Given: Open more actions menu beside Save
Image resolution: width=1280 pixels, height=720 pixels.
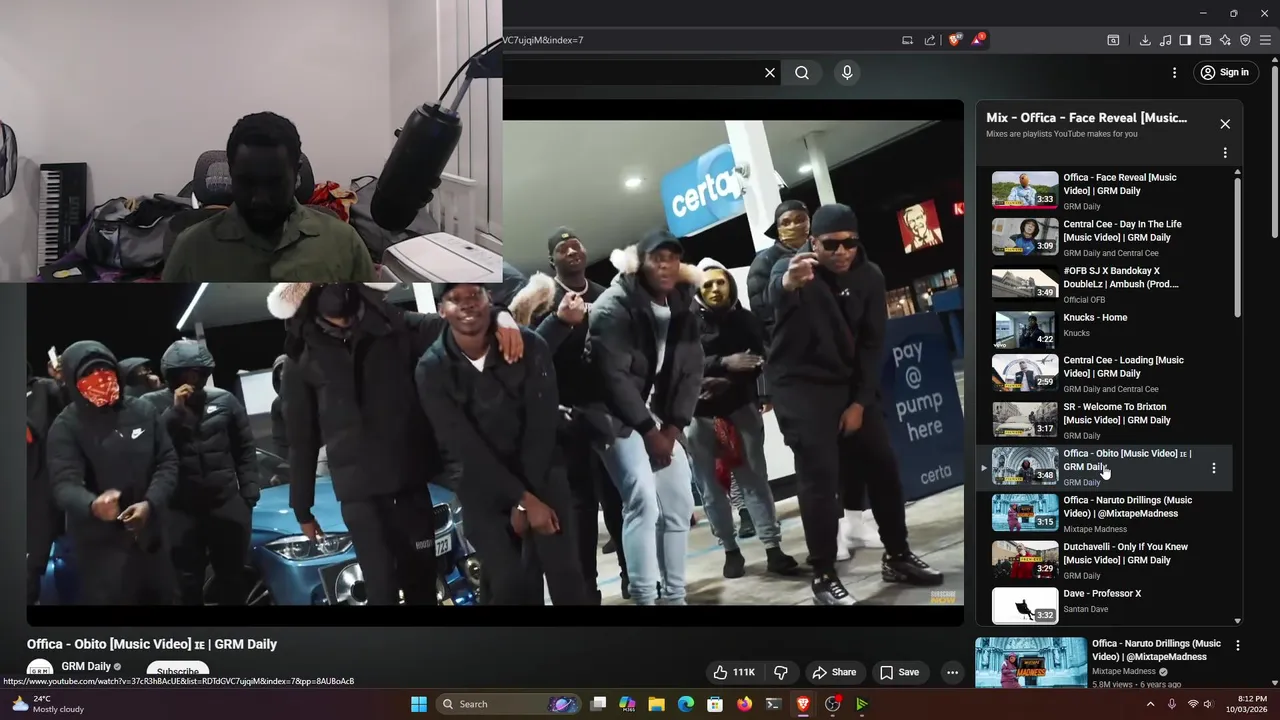Looking at the screenshot, I should 952,672.
